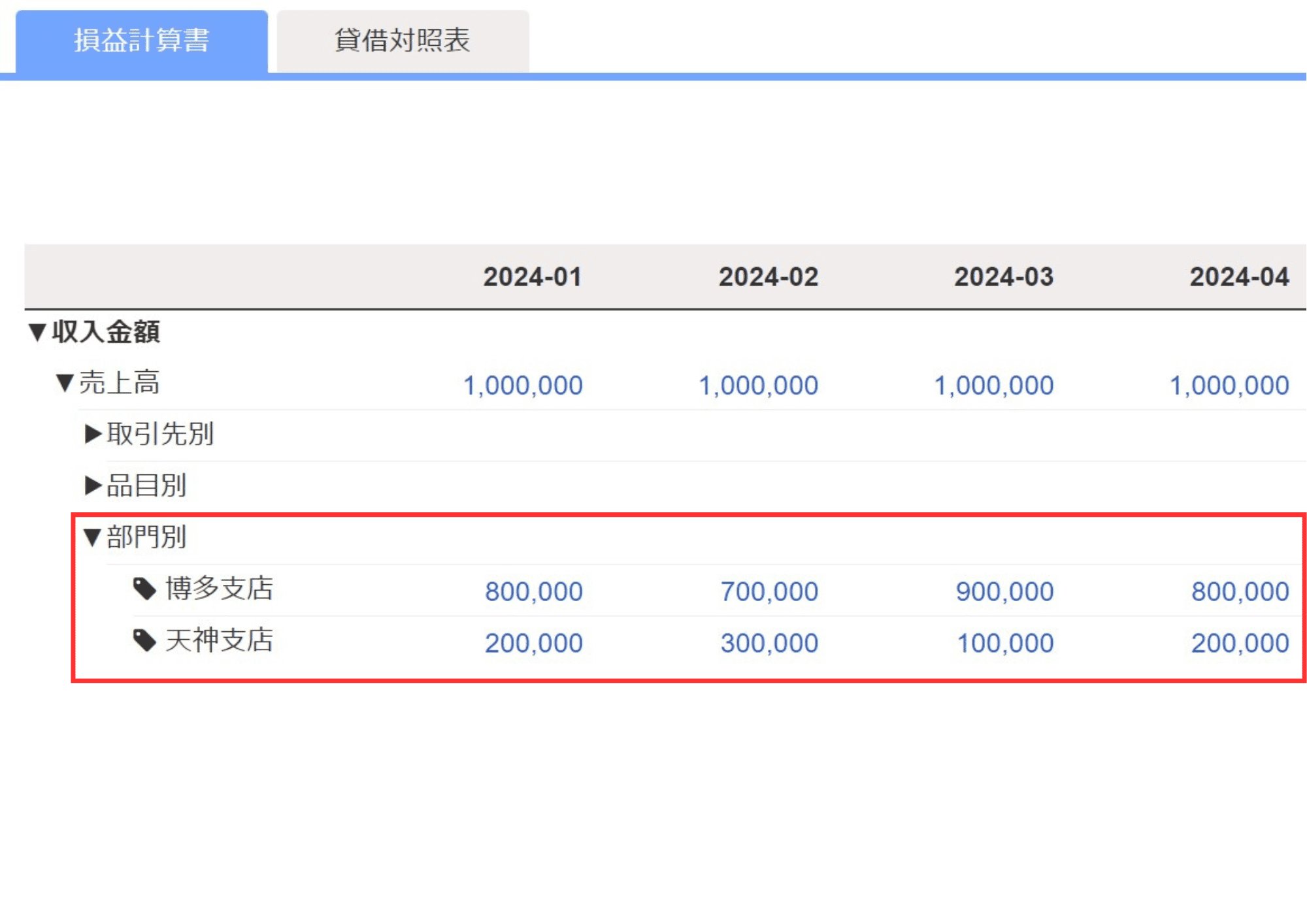Expand the 取引先別 breakdown
Image resolution: width=1307 pixels, height=924 pixels.
93,434
